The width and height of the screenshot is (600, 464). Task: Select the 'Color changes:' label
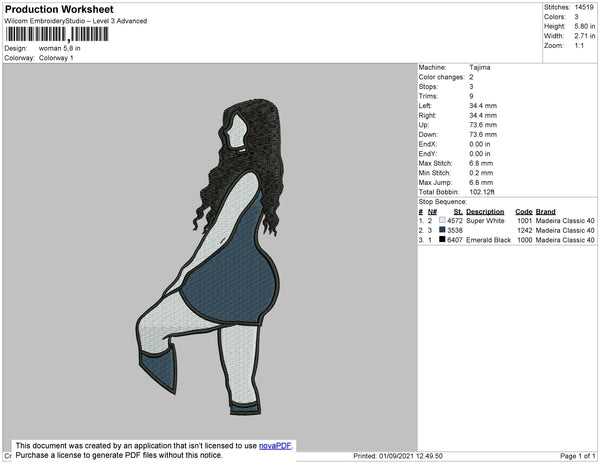[x=442, y=77]
